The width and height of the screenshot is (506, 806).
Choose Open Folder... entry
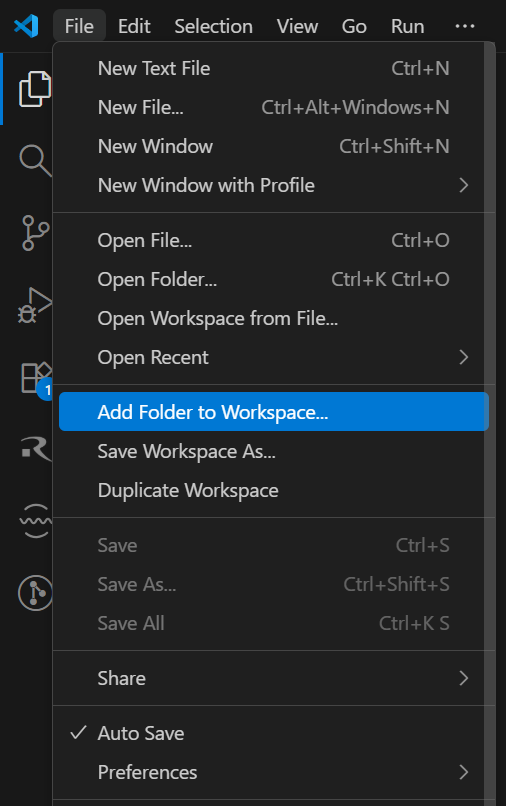(274, 279)
